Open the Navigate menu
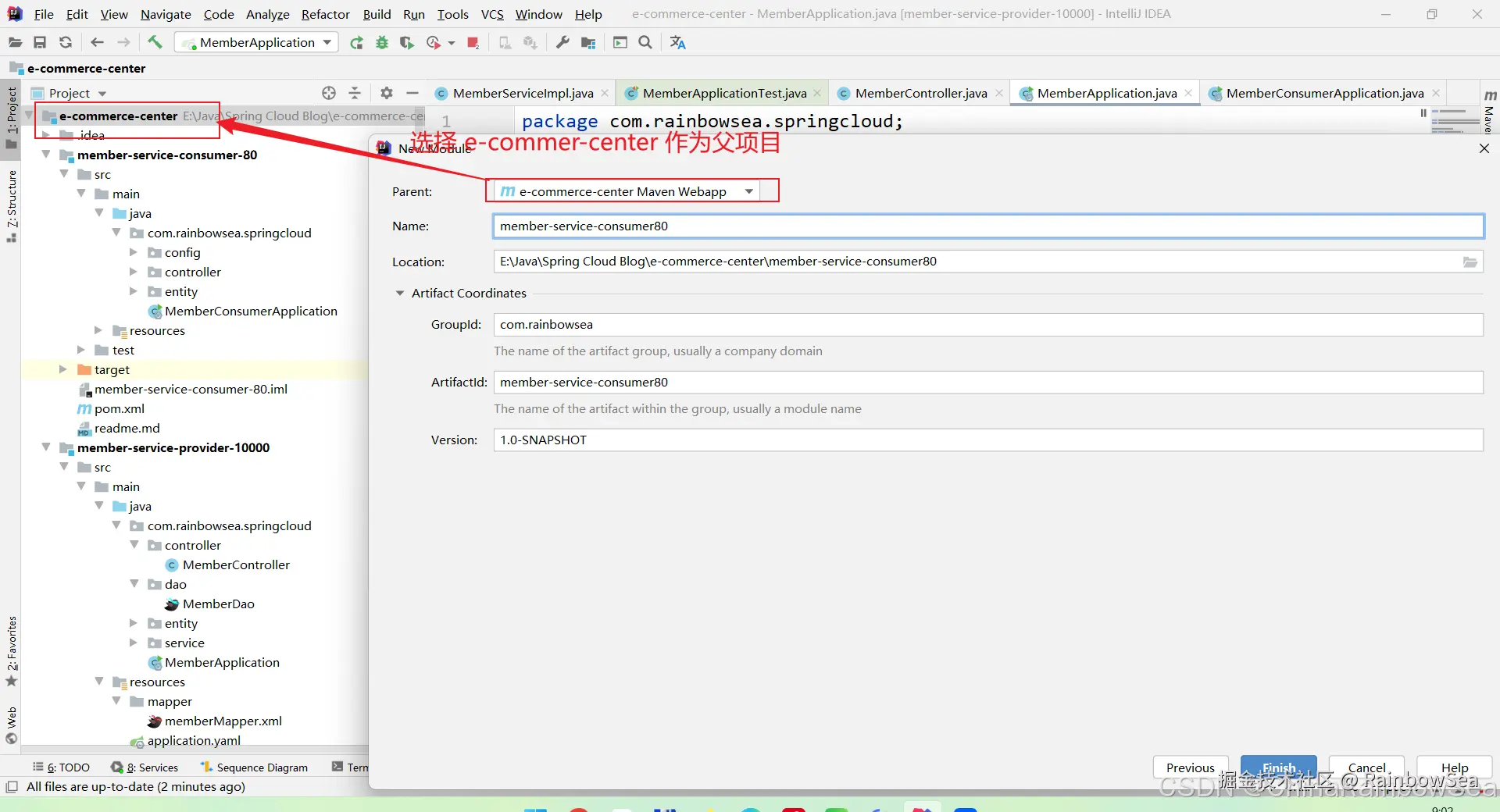This screenshot has height=812, width=1500. tap(166, 14)
